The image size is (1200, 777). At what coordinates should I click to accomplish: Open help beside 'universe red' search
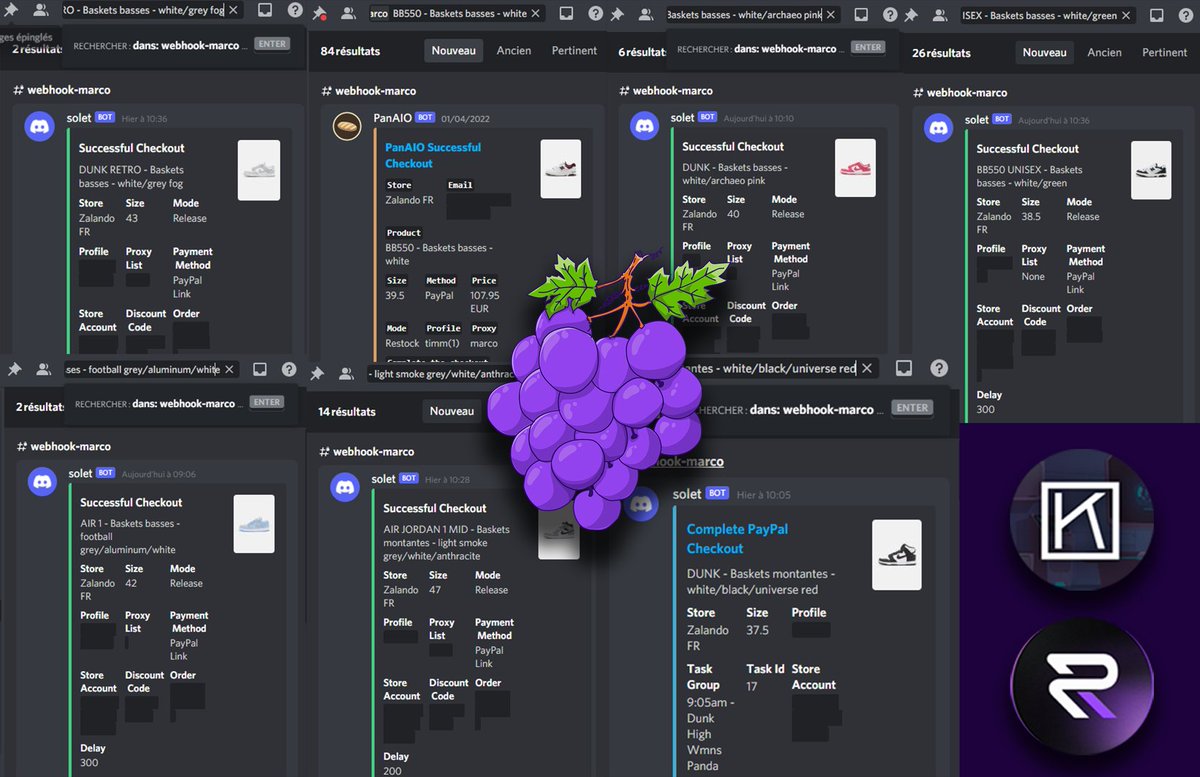click(x=938, y=368)
